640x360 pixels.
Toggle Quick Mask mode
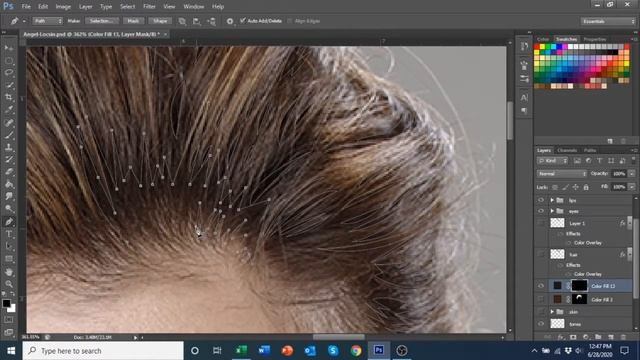click(9, 320)
